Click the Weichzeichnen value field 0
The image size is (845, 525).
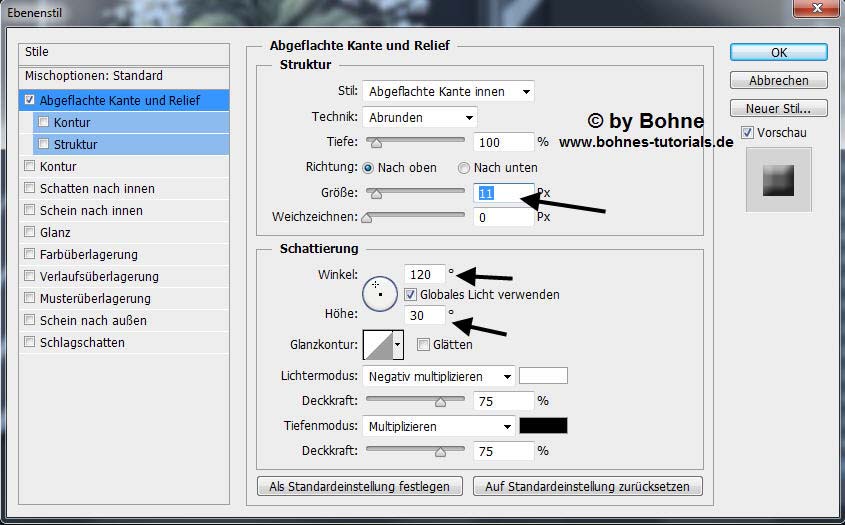pyautogui.click(x=503, y=217)
